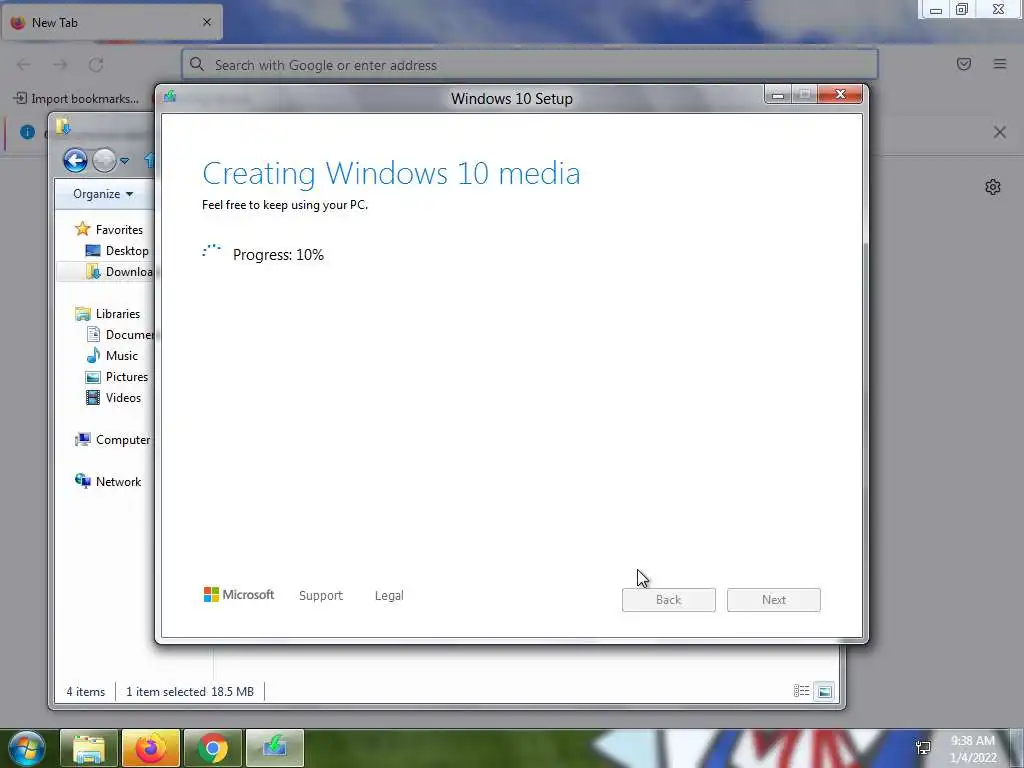1024x768 pixels.
Task: Switch Explorer to large icons view
Action: 824,691
